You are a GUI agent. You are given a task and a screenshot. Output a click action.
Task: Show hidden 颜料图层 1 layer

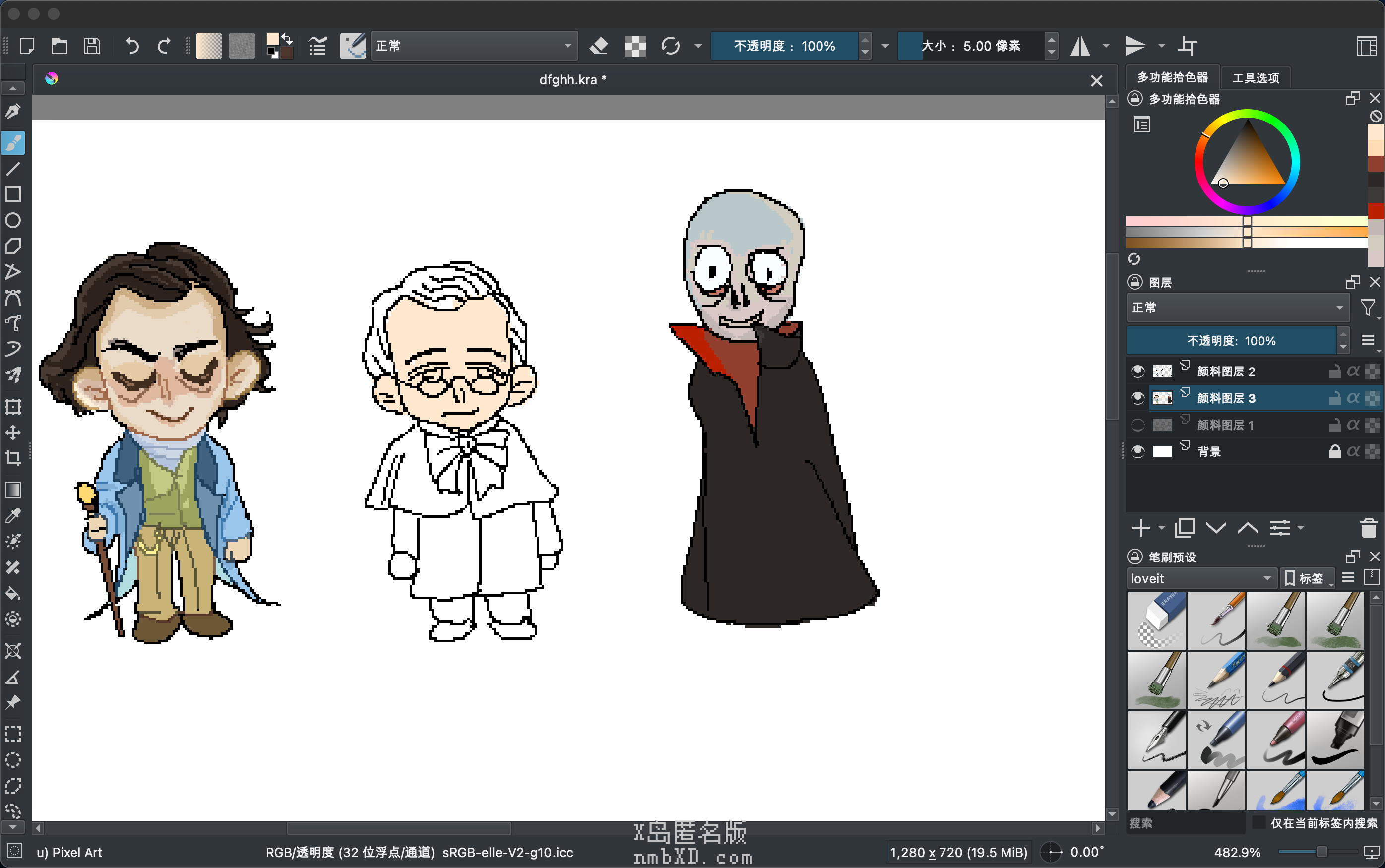(1137, 426)
